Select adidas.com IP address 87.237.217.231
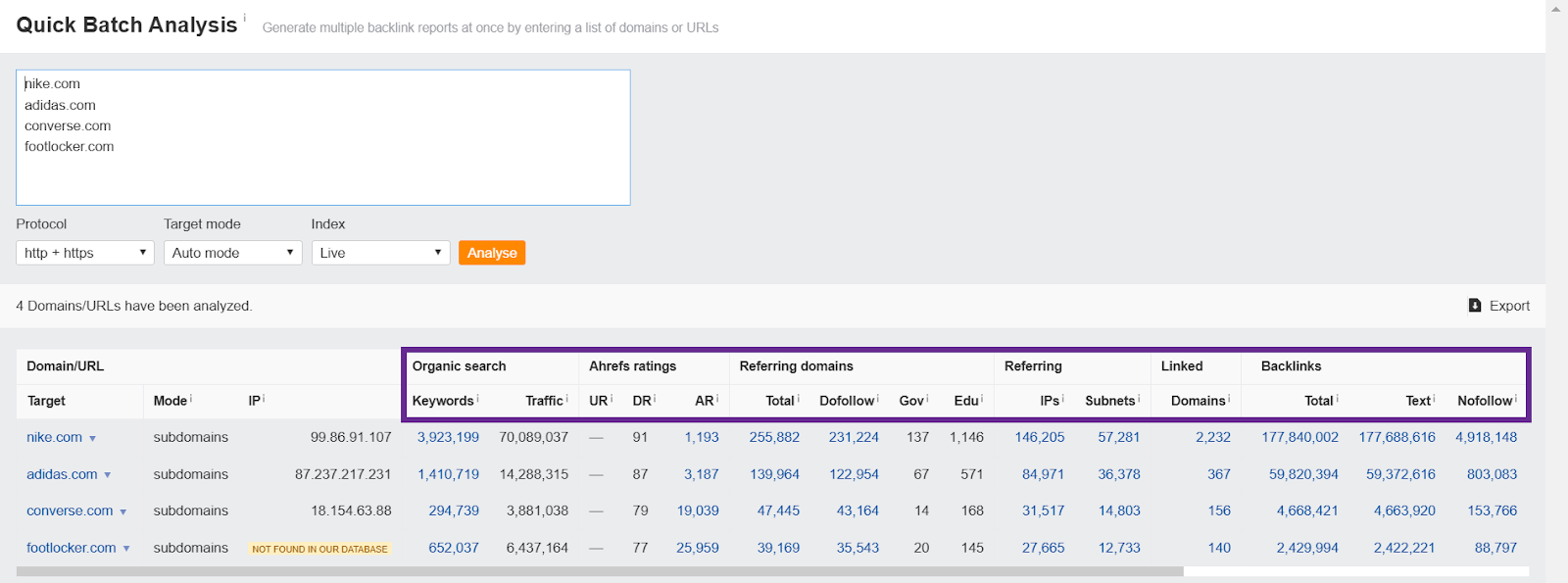The image size is (1568, 583). pyautogui.click(x=343, y=474)
